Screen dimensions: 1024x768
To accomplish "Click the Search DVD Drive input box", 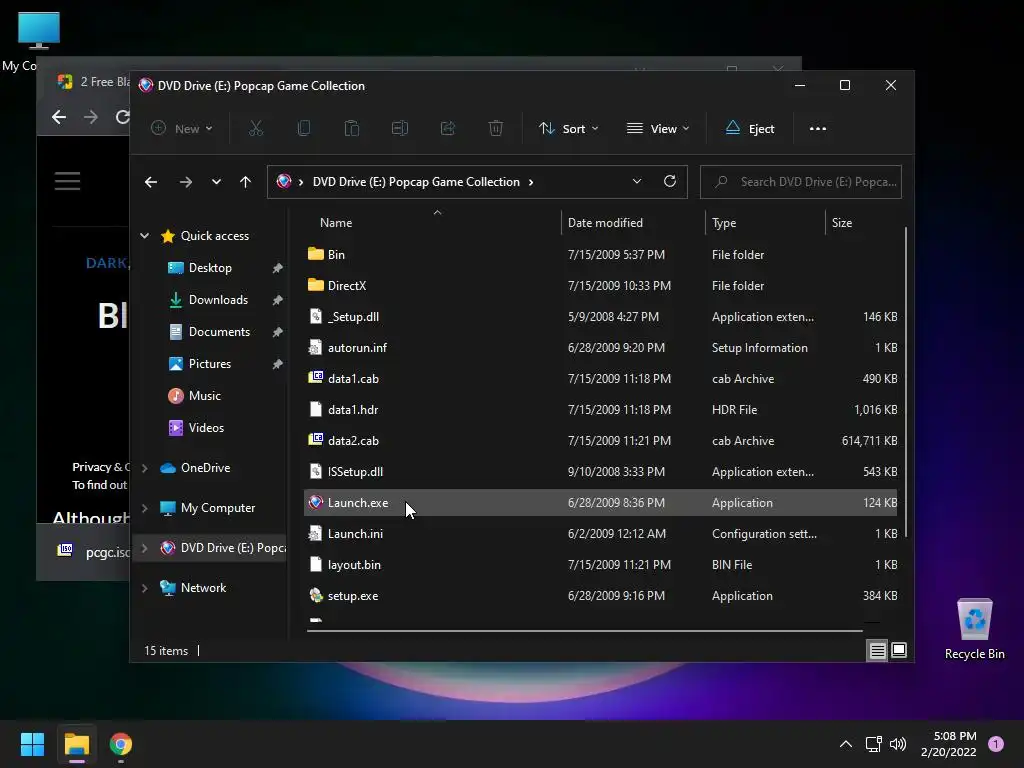I will [x=801, y=182].
